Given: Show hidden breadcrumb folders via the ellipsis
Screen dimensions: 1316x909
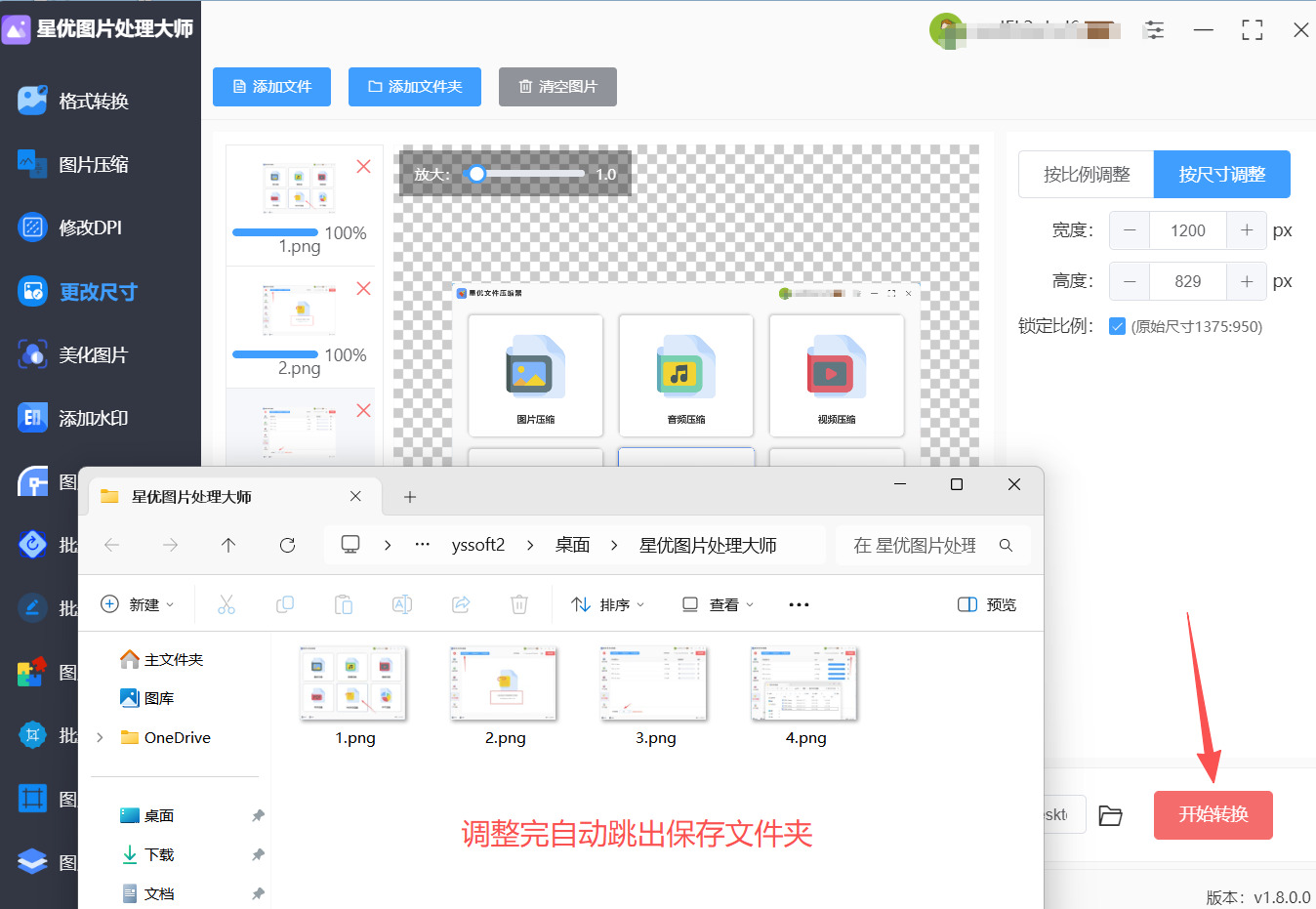Looking at the screenshot, I should (422, 545).
